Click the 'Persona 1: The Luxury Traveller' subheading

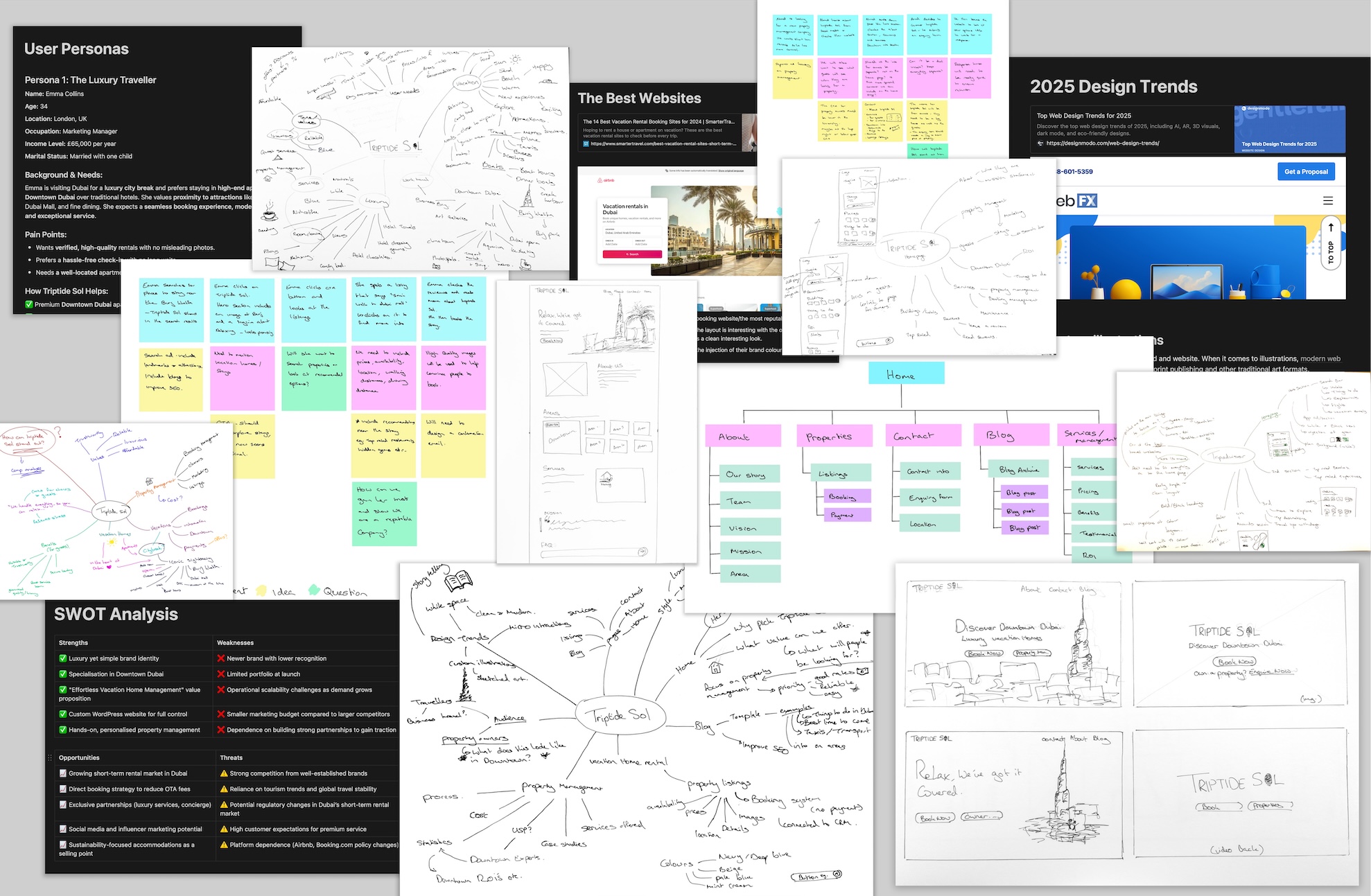[x=90, y=80]
